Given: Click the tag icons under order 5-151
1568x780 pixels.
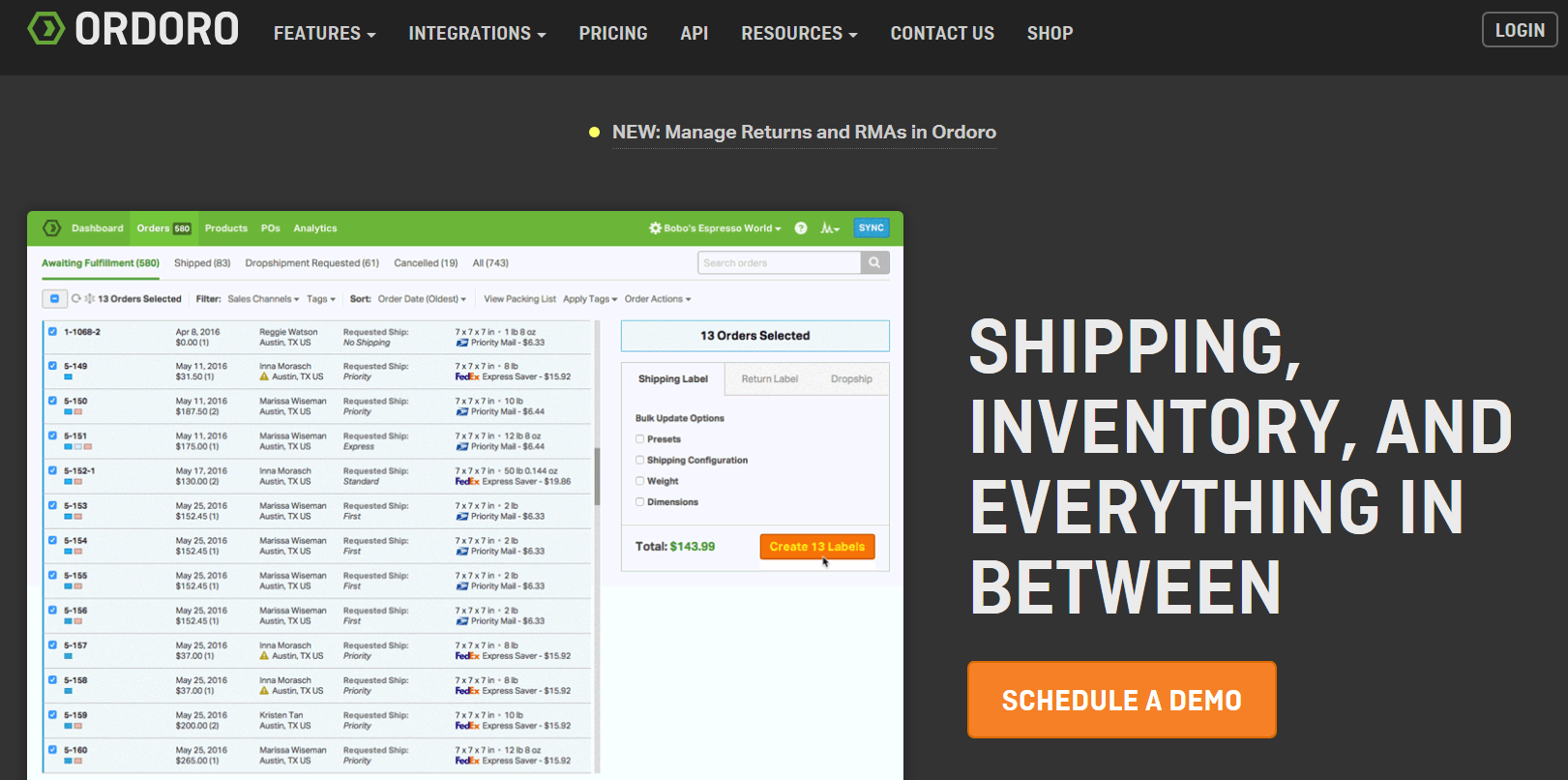Looking at the screenshot, I should pyautogui.click(x=78, y=447).
